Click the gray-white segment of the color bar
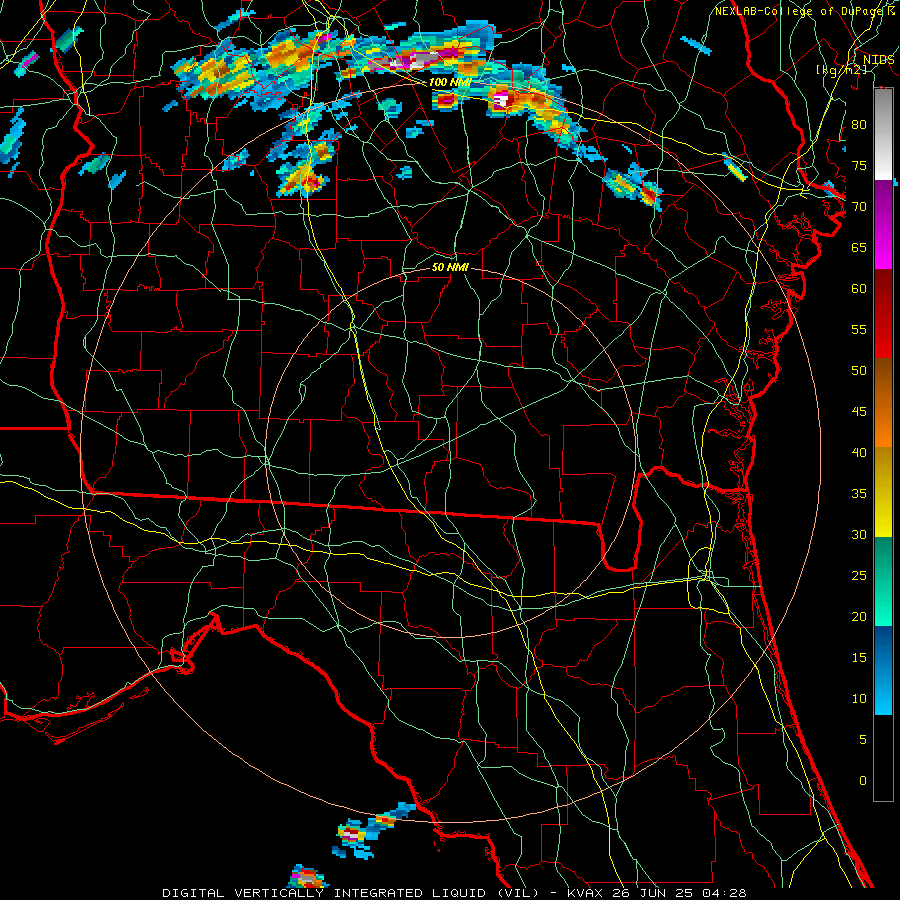Viewport: 900px width, 900px height. (x=883, y=134)
